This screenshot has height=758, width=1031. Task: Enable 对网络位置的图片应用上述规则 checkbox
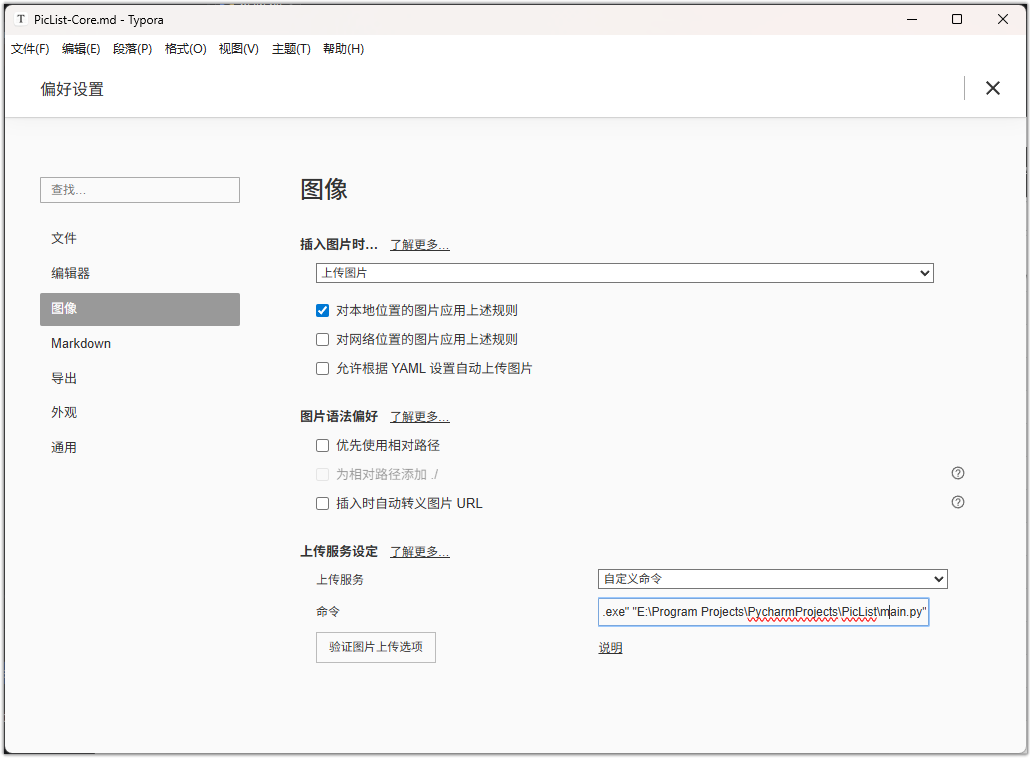[x=322, y=339]
